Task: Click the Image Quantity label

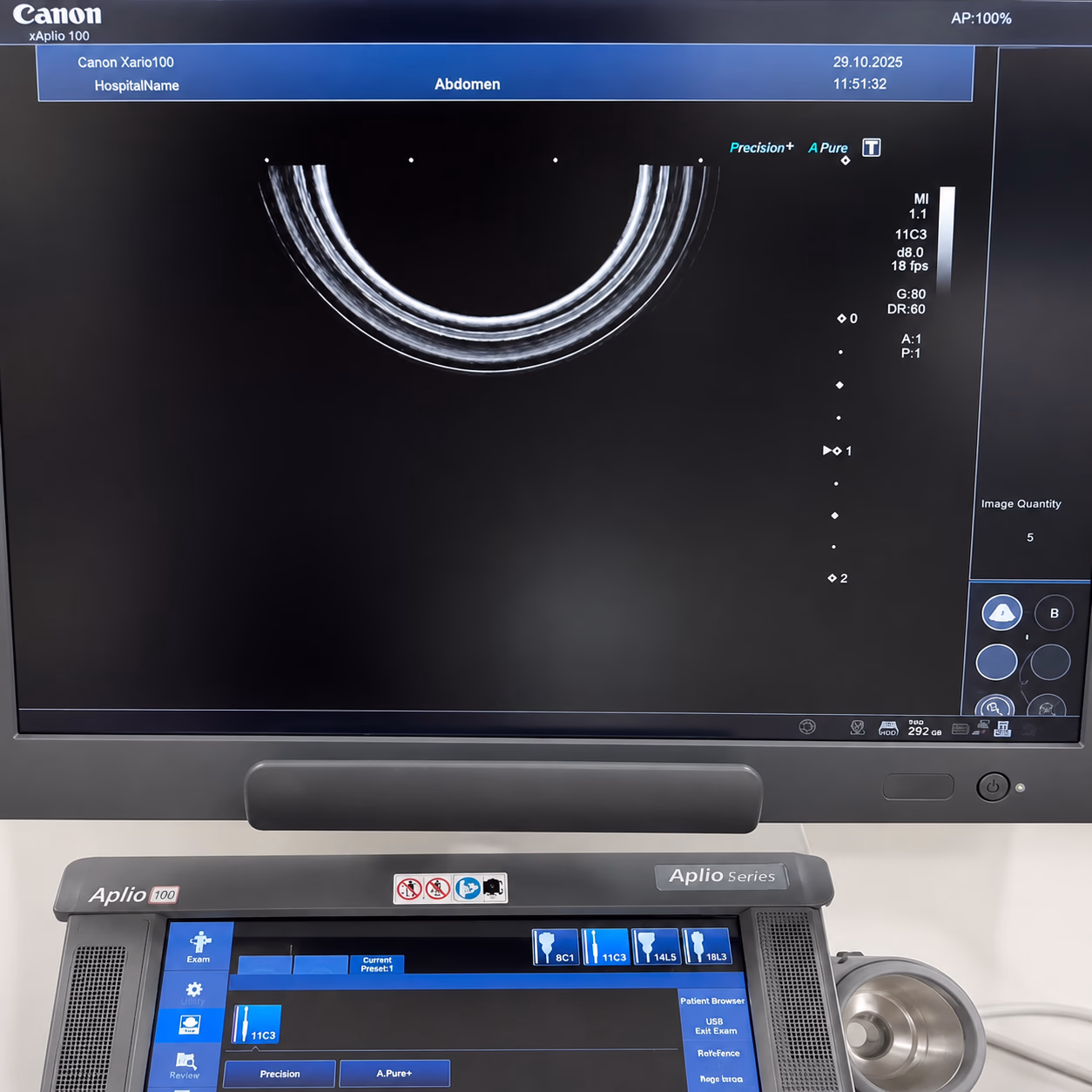Action: 1021,504
